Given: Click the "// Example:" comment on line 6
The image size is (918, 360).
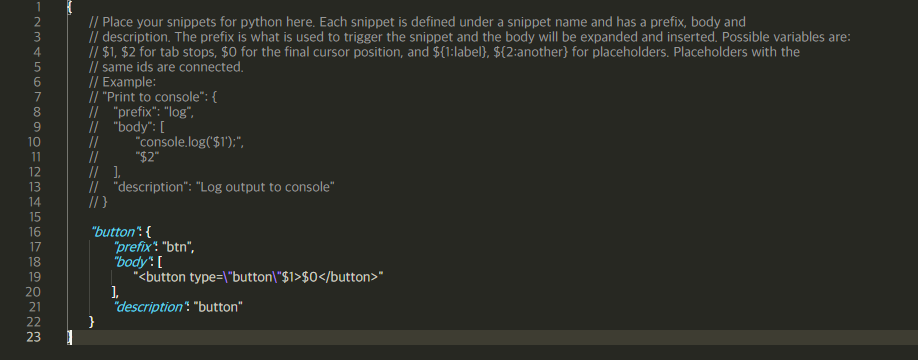Looking at the screenshot, I should 122,82.
